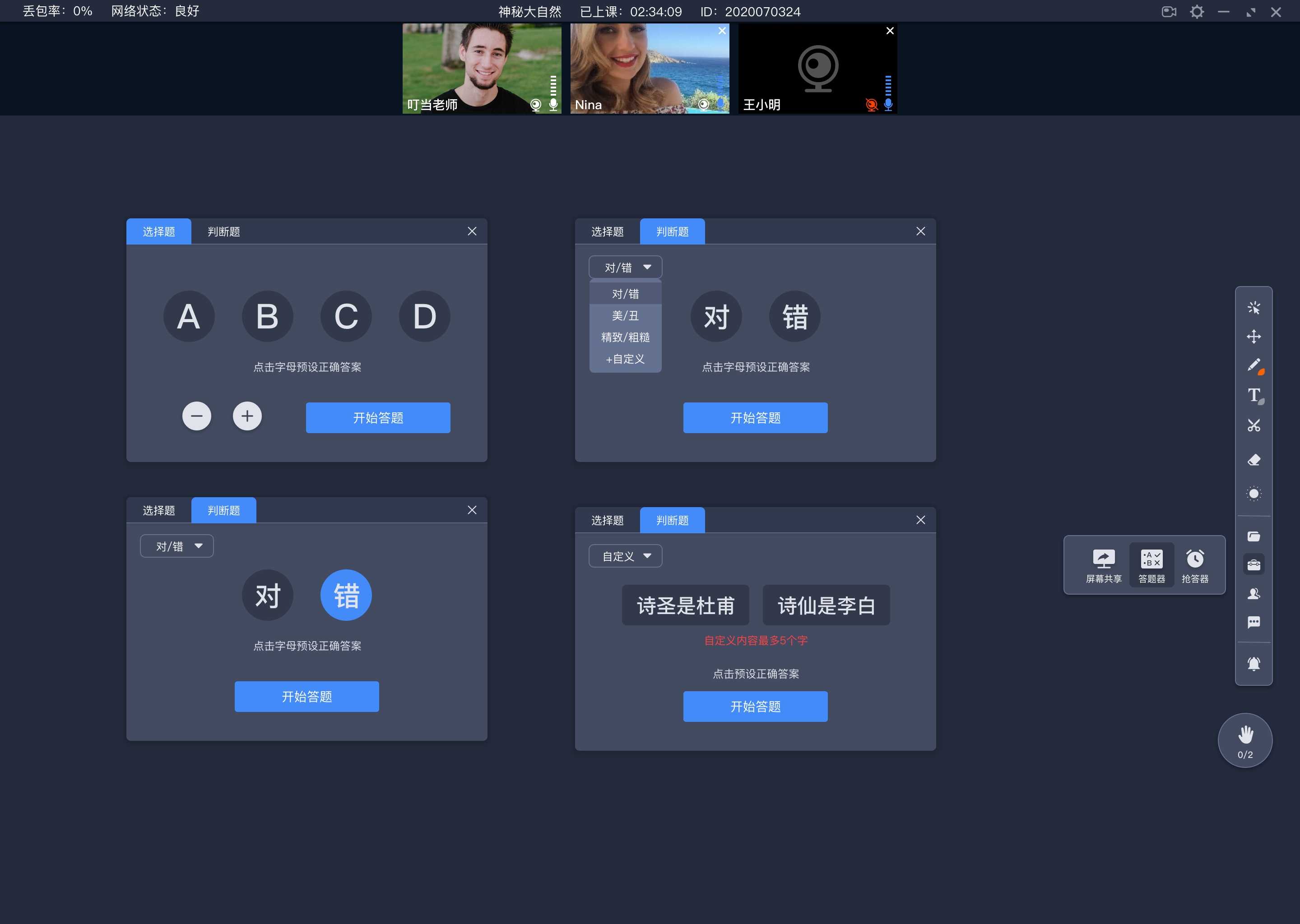Click plus button to add answer option
1300x924 pixels.
click(247, 416)
